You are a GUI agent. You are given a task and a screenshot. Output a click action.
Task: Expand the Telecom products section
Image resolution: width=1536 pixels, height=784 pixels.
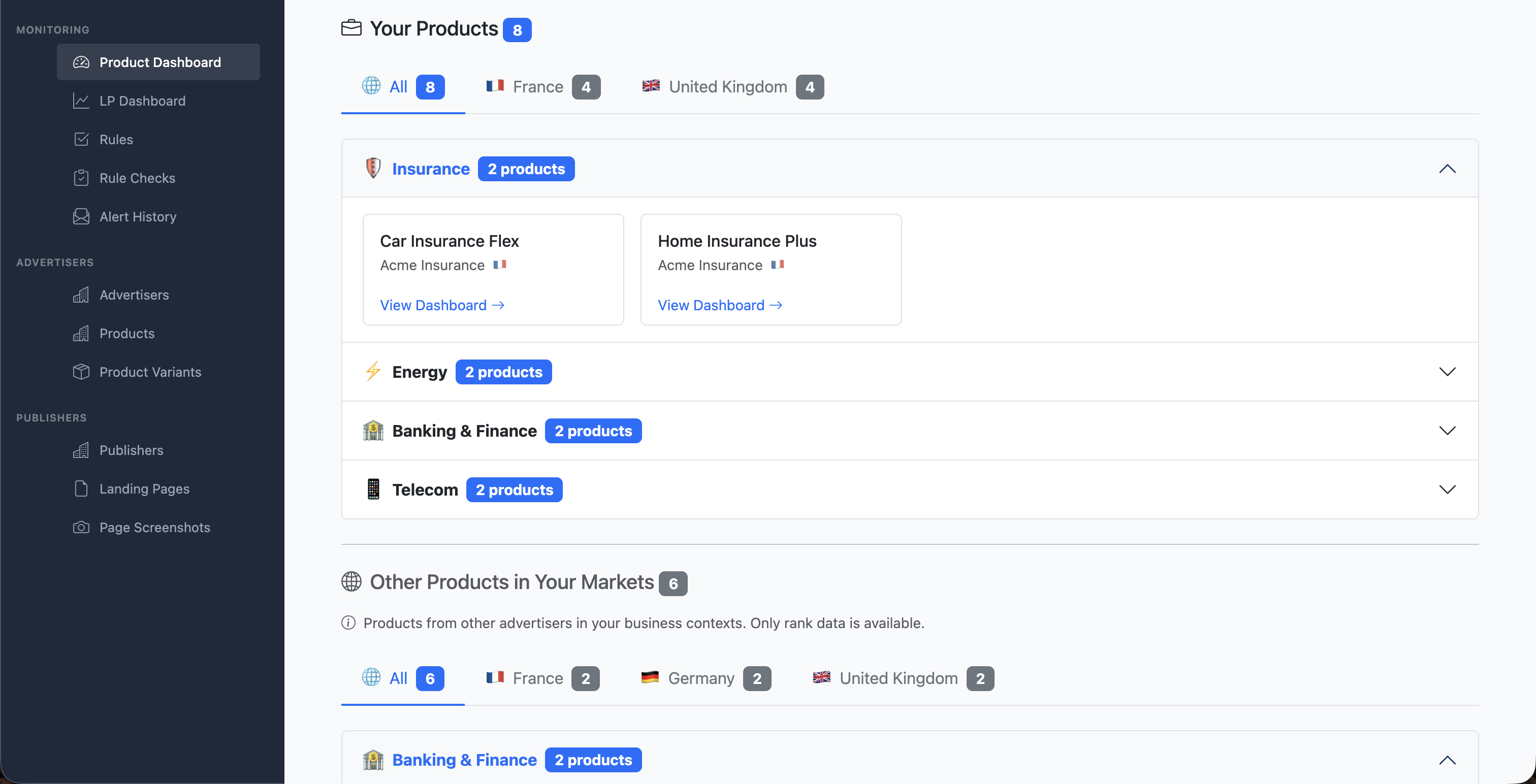coord(1448,489)
